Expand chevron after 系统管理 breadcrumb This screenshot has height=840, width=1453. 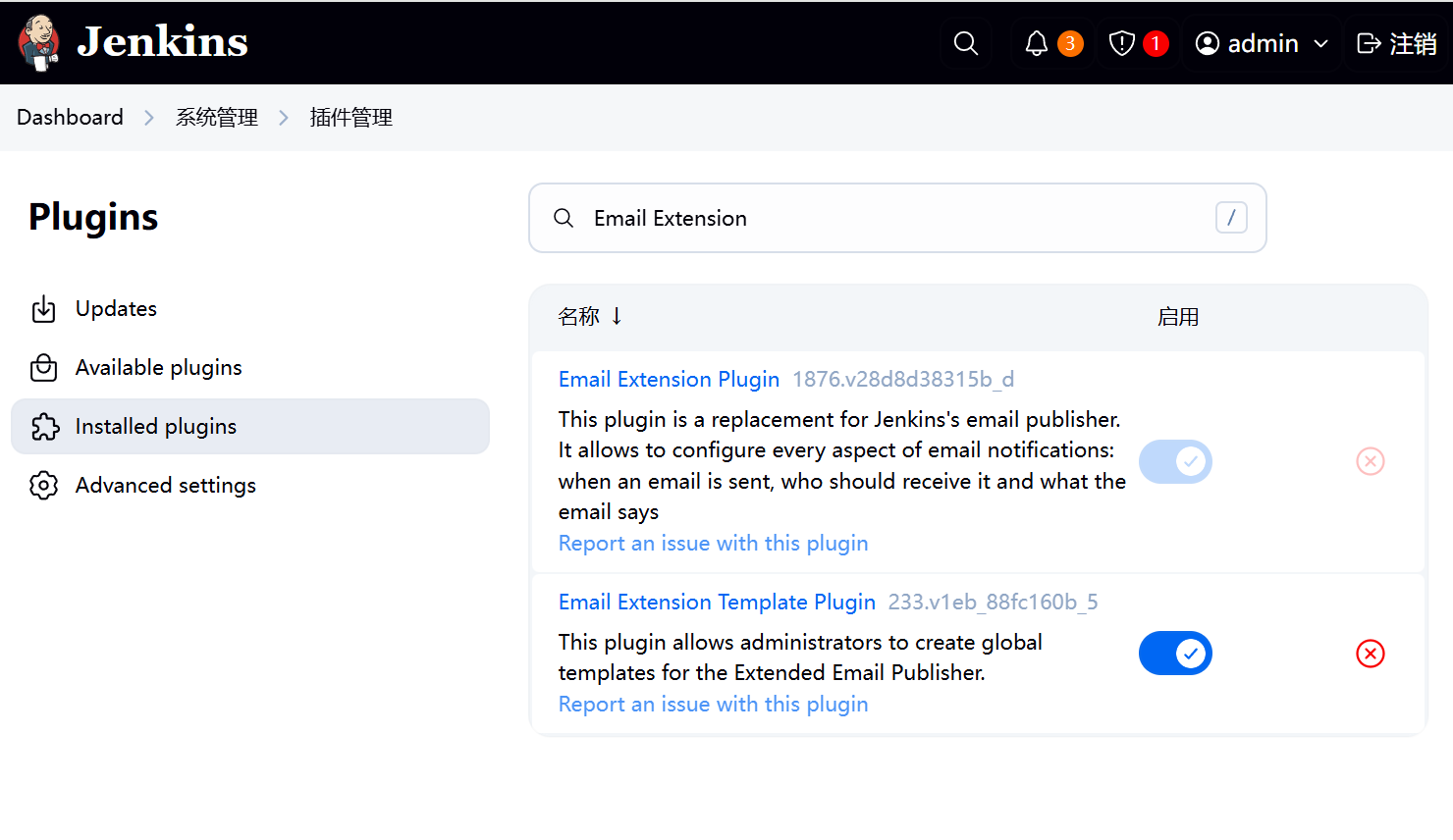pyautogui.click(x=284, y=118)
